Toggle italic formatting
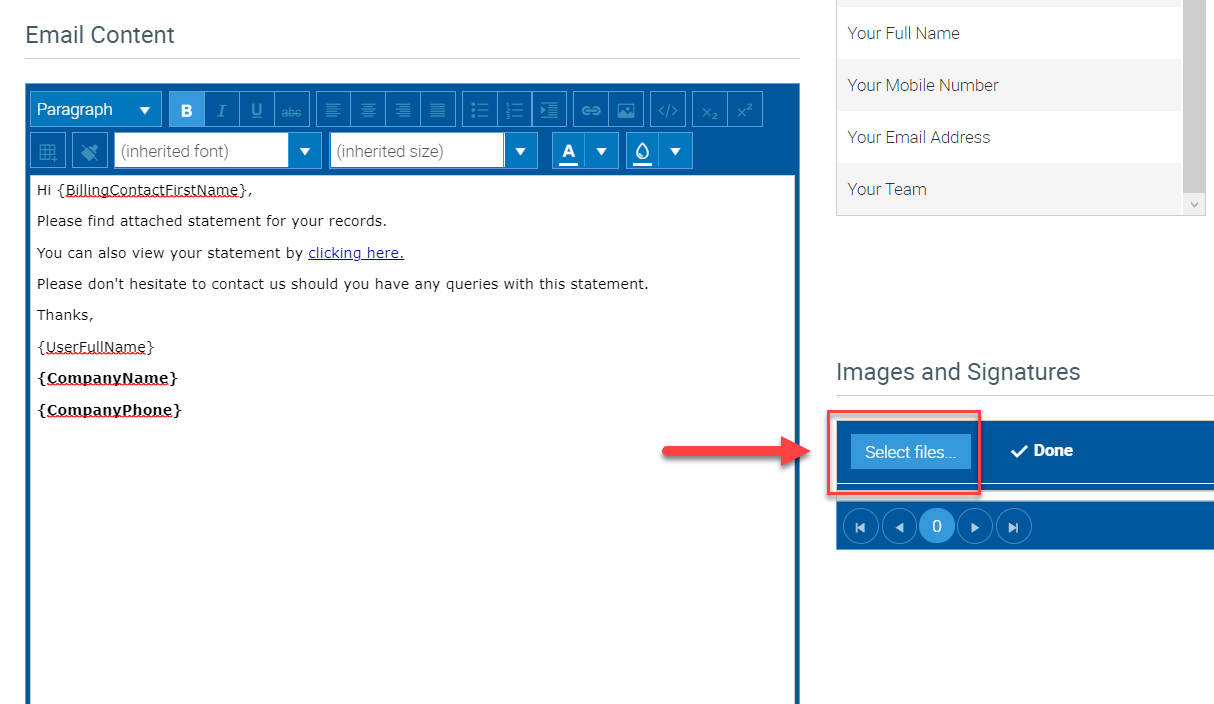Image resolution: width=1214 pixels, height=704 pixels. pyautogui.click(x=221, y=110)
